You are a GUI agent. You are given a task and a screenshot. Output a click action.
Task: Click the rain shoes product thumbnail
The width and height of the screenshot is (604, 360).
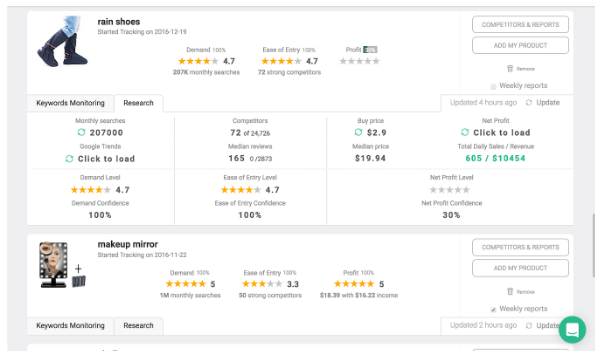click(x=62, y=41)
